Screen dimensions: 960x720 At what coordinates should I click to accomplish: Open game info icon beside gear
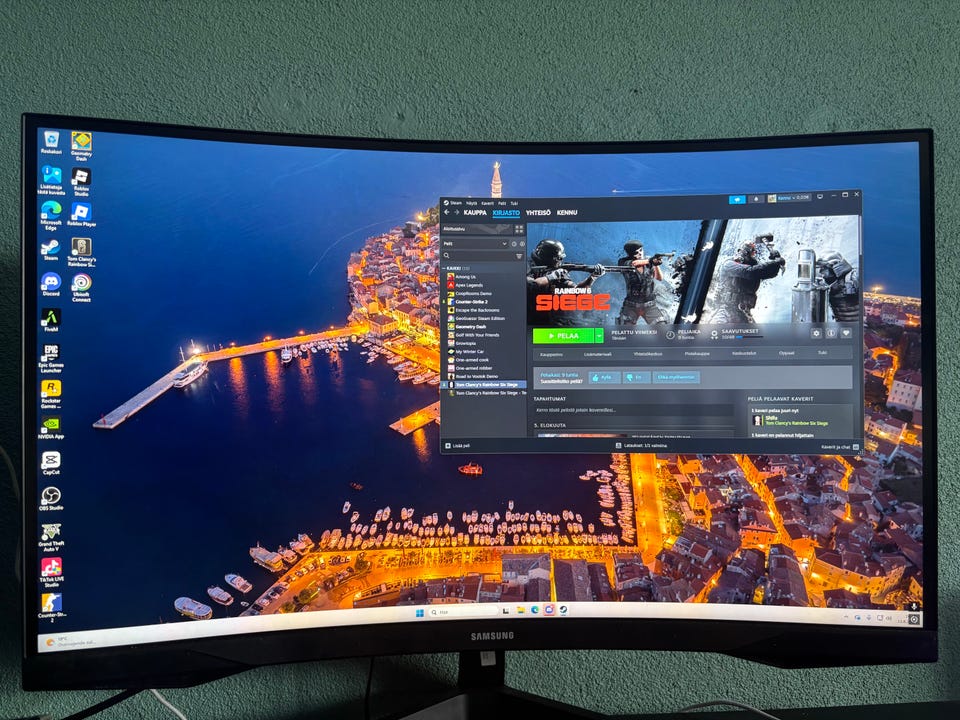[831, 333]
